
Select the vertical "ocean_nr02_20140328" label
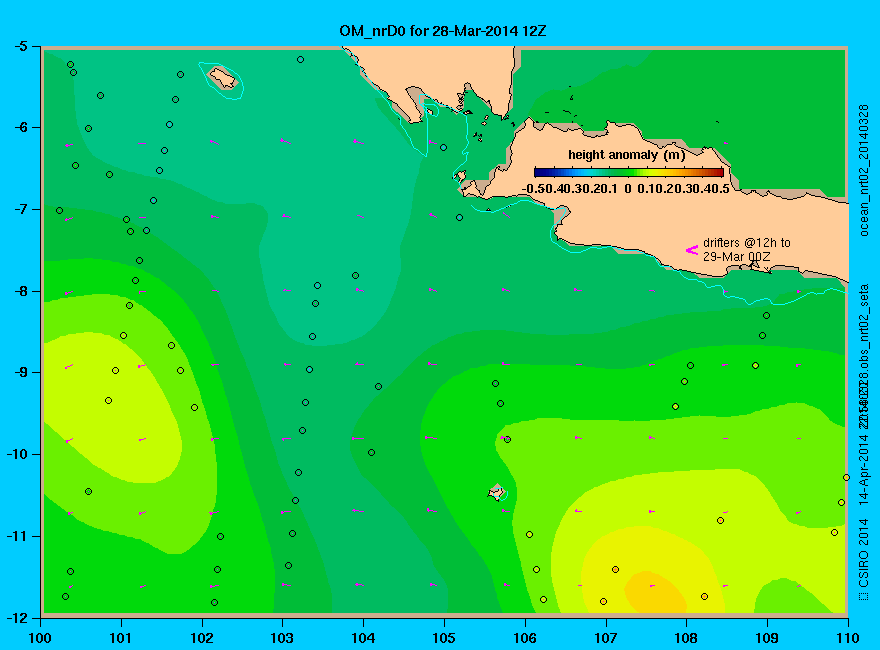pyautogui.click(x=864, y=170)
